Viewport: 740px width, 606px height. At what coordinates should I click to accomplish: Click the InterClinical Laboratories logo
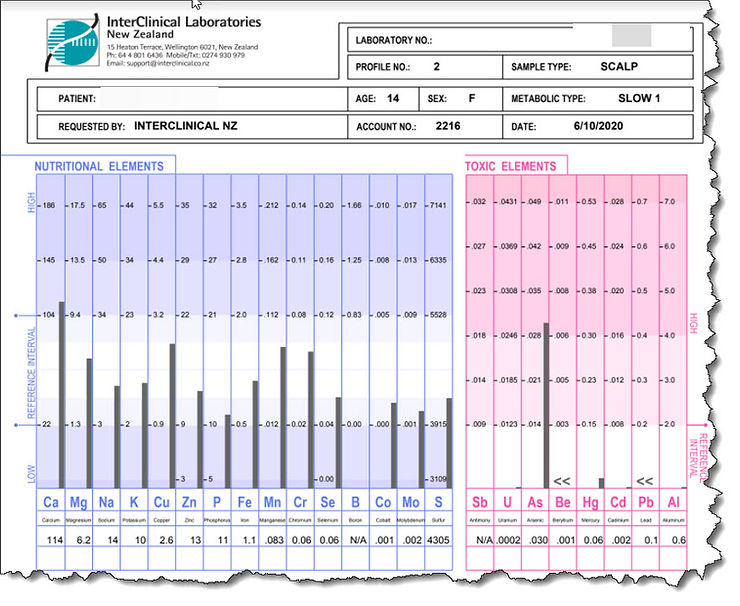71,41
